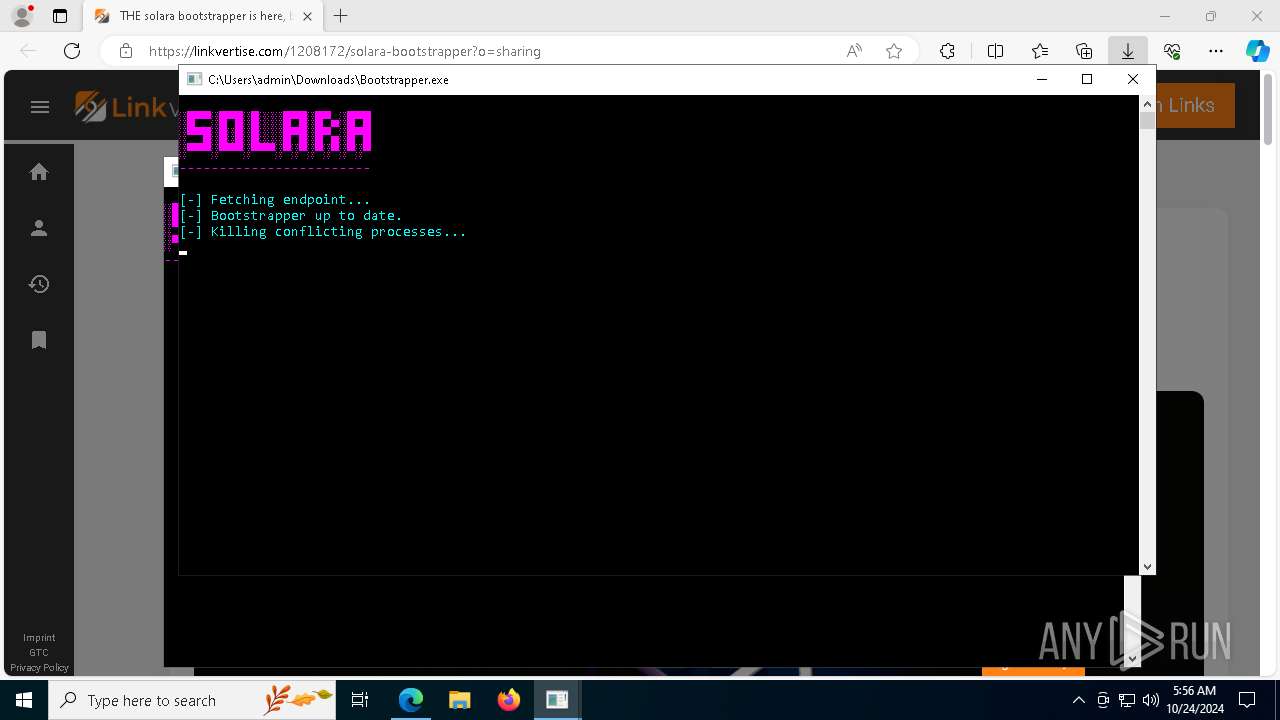Open the Collections icon
This screenshot has height=720, width=1280.
tap(1084, 51)
